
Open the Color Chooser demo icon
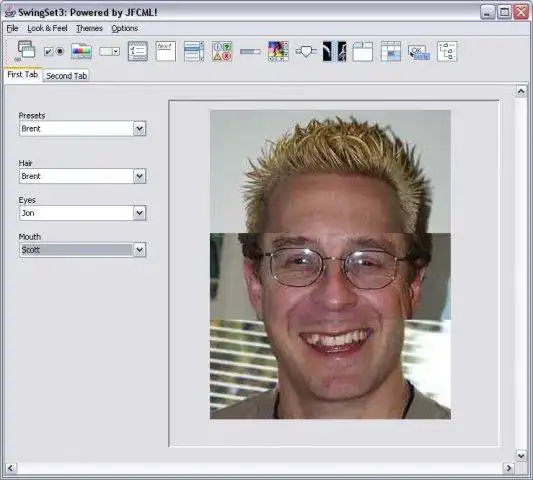point(82,51)
